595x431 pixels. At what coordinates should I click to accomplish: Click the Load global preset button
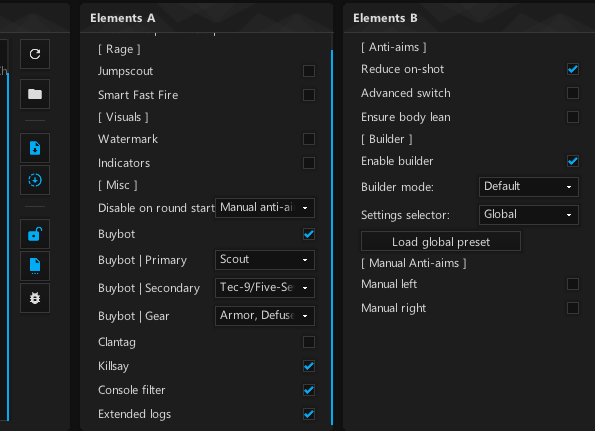pyautogui.click(x=441, y=241)
